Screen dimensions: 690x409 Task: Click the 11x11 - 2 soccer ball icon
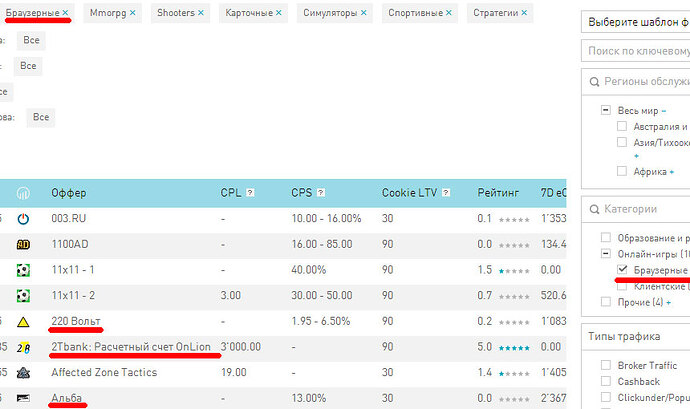[x=23, y=295]
